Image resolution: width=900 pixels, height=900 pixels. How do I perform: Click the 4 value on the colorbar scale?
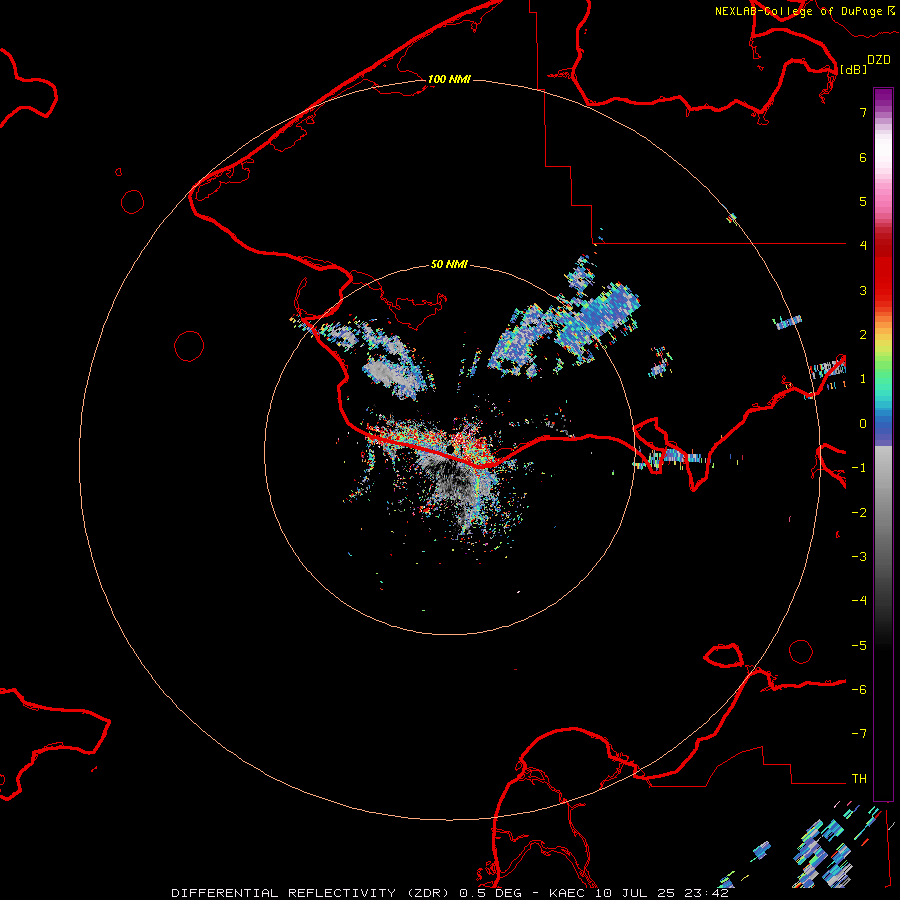(863, 246)
